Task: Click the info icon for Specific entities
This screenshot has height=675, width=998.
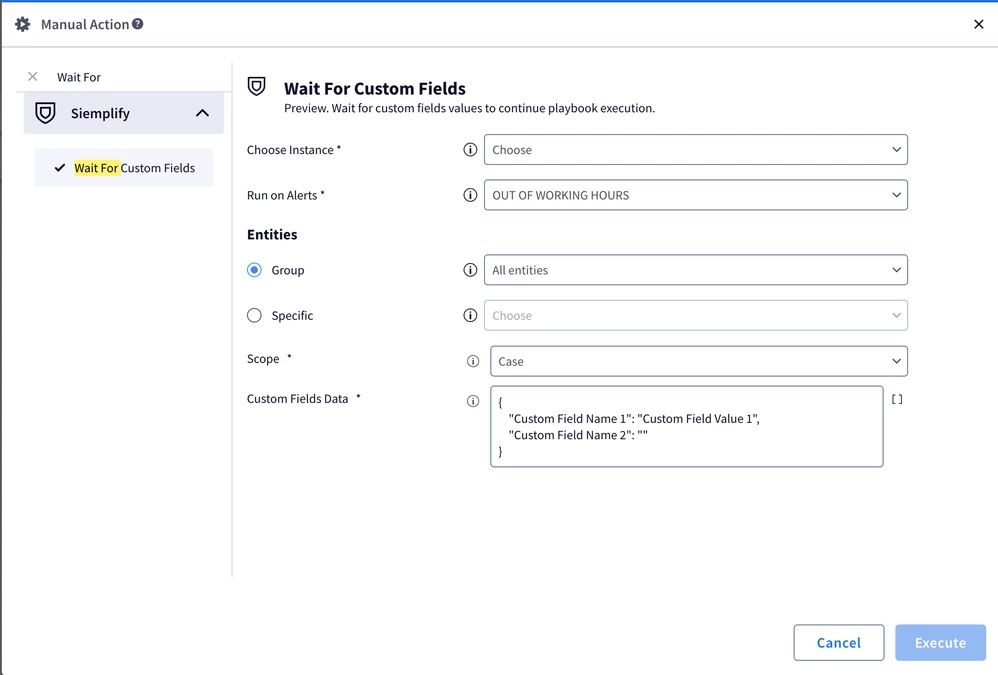Action: point(470,315)
